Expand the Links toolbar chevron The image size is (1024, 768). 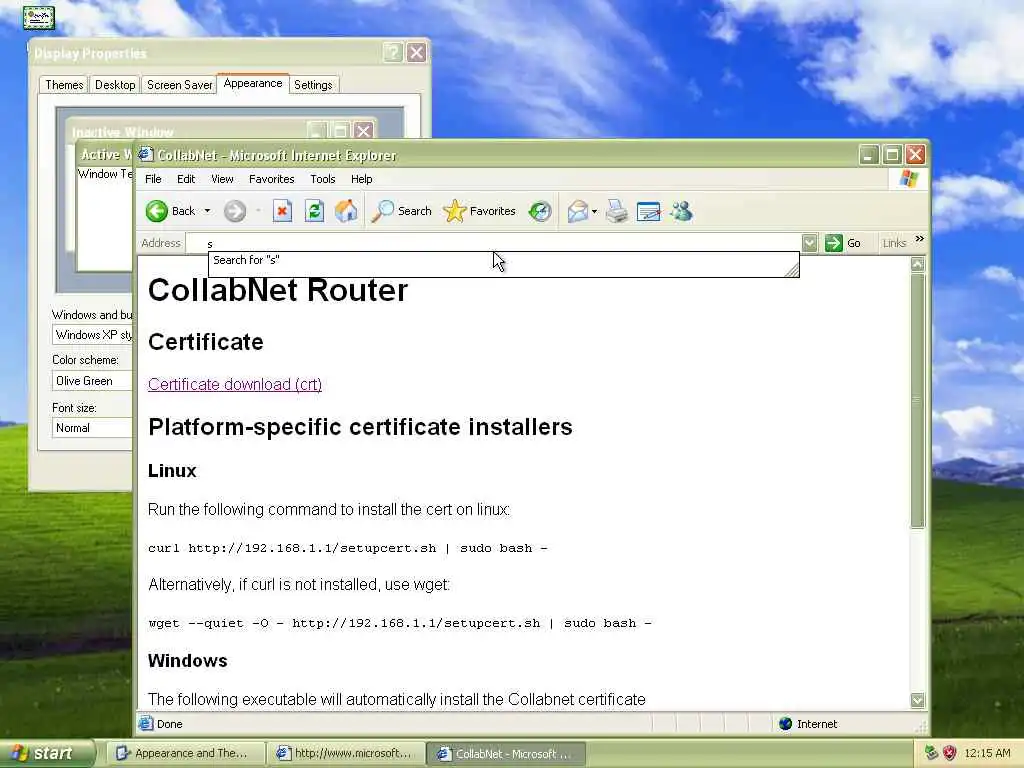[x=920, y=239]
